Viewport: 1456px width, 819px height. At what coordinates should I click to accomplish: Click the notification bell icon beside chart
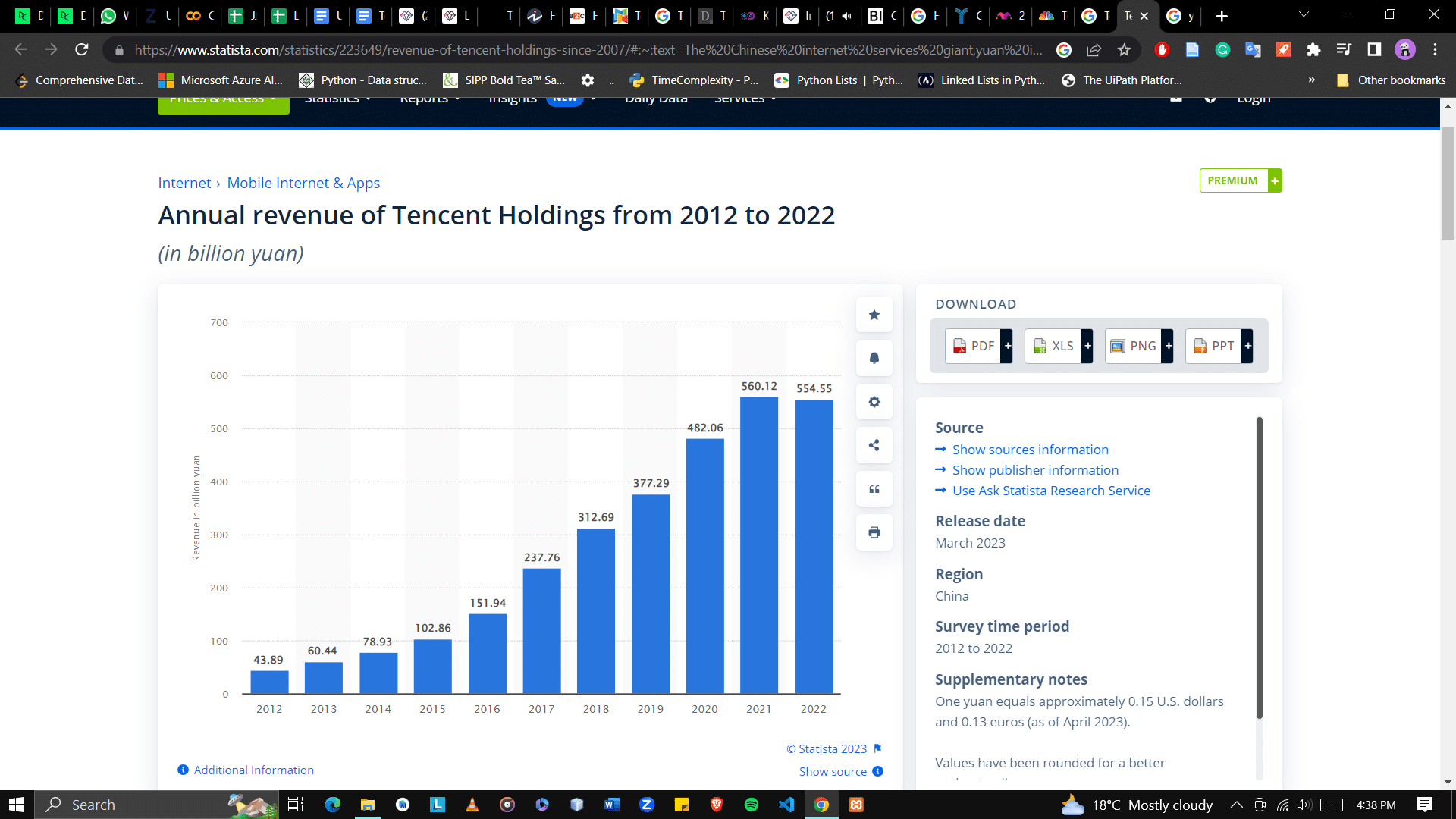(874, 358)
